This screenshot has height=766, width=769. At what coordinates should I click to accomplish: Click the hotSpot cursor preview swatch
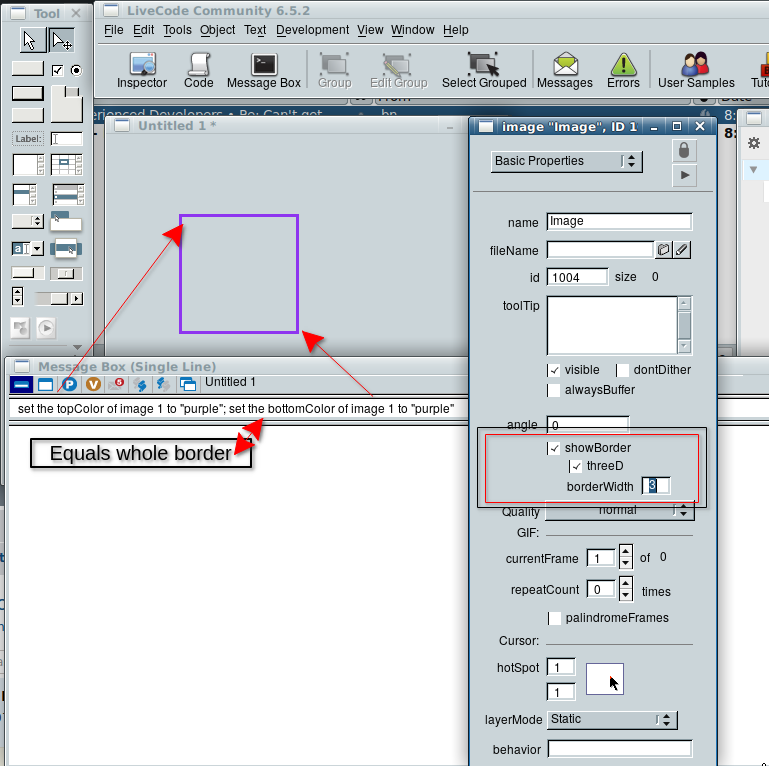(604, 681)
